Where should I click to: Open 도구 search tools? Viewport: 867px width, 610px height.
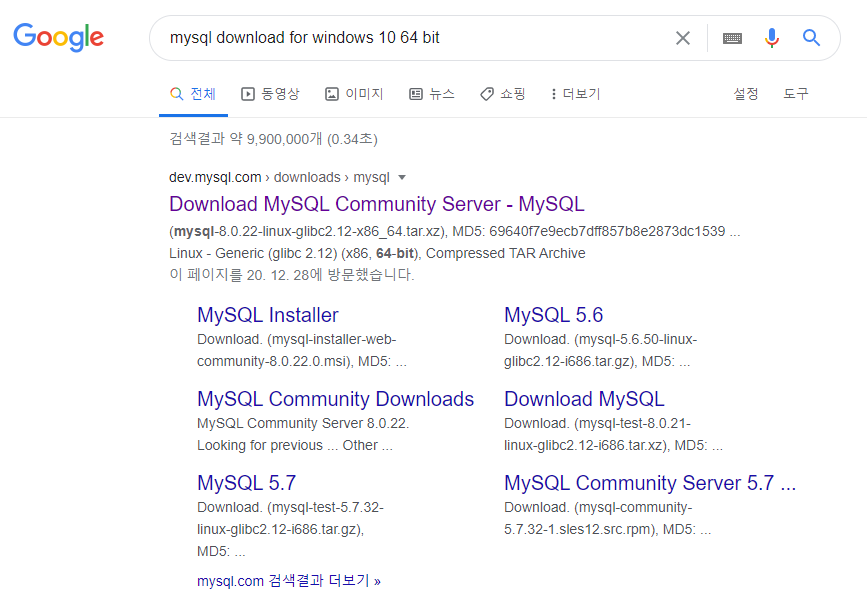click(x=796, y=94)
